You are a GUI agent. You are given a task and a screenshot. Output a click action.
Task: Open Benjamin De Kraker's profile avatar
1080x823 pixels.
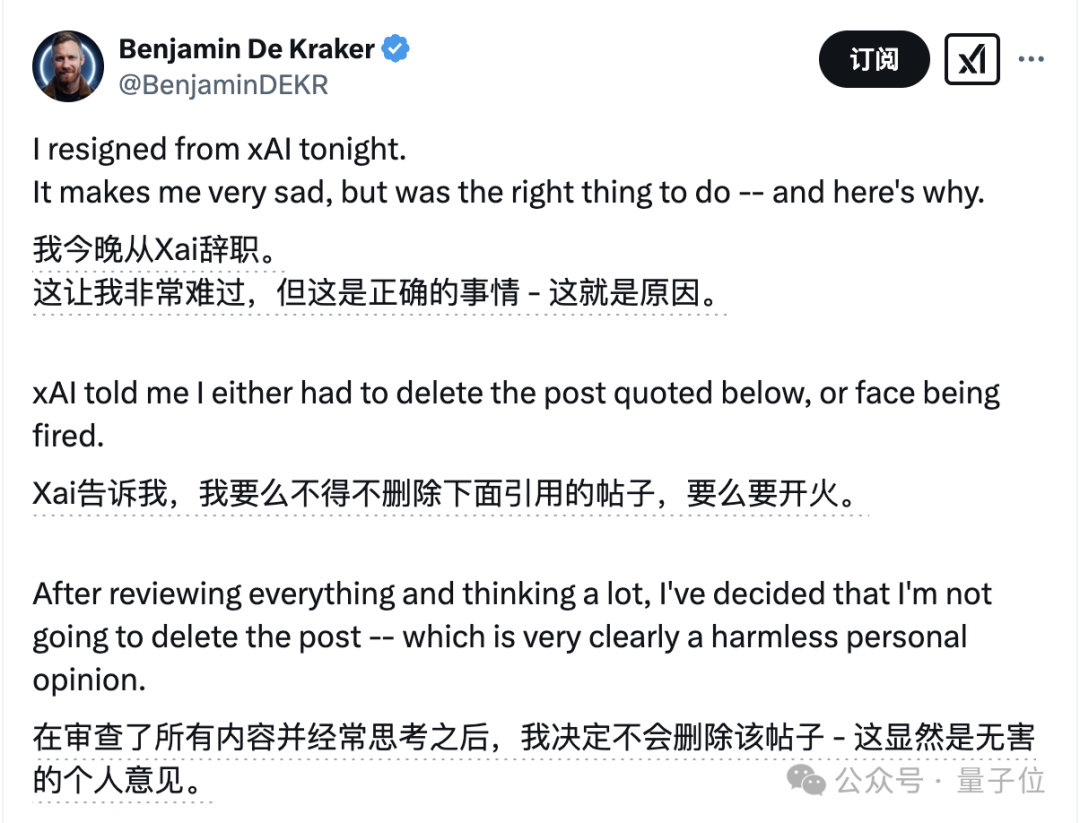[68, 67]
